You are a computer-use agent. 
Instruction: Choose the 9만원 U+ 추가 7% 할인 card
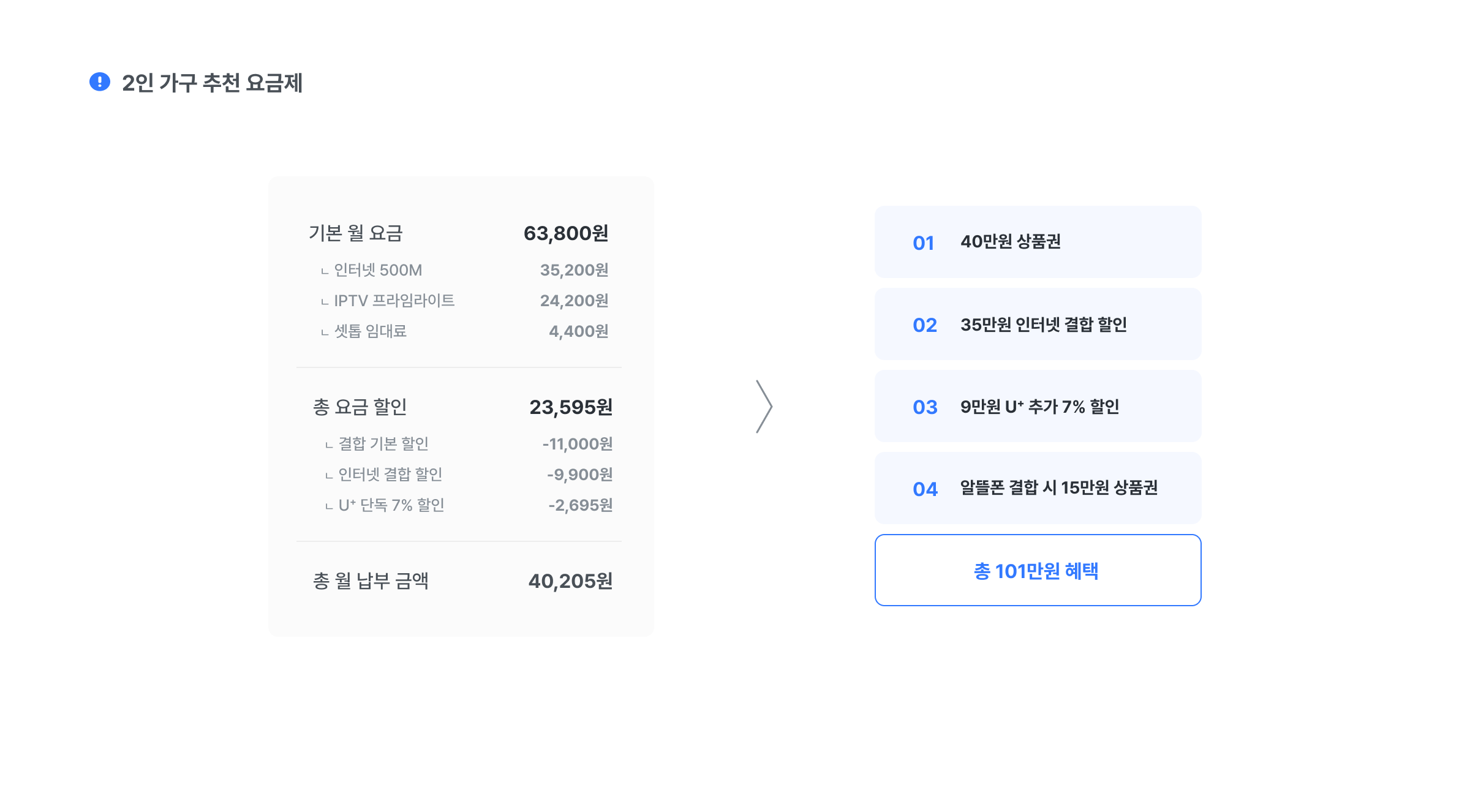(1038, 407)
